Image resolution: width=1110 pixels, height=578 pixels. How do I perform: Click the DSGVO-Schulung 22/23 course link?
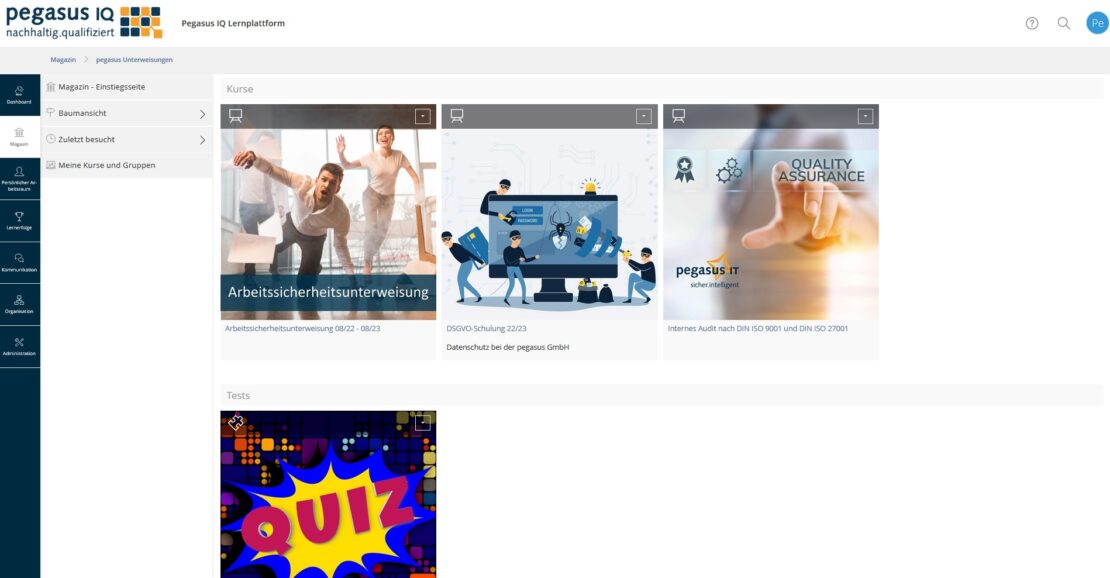click(x=486, y=328)
